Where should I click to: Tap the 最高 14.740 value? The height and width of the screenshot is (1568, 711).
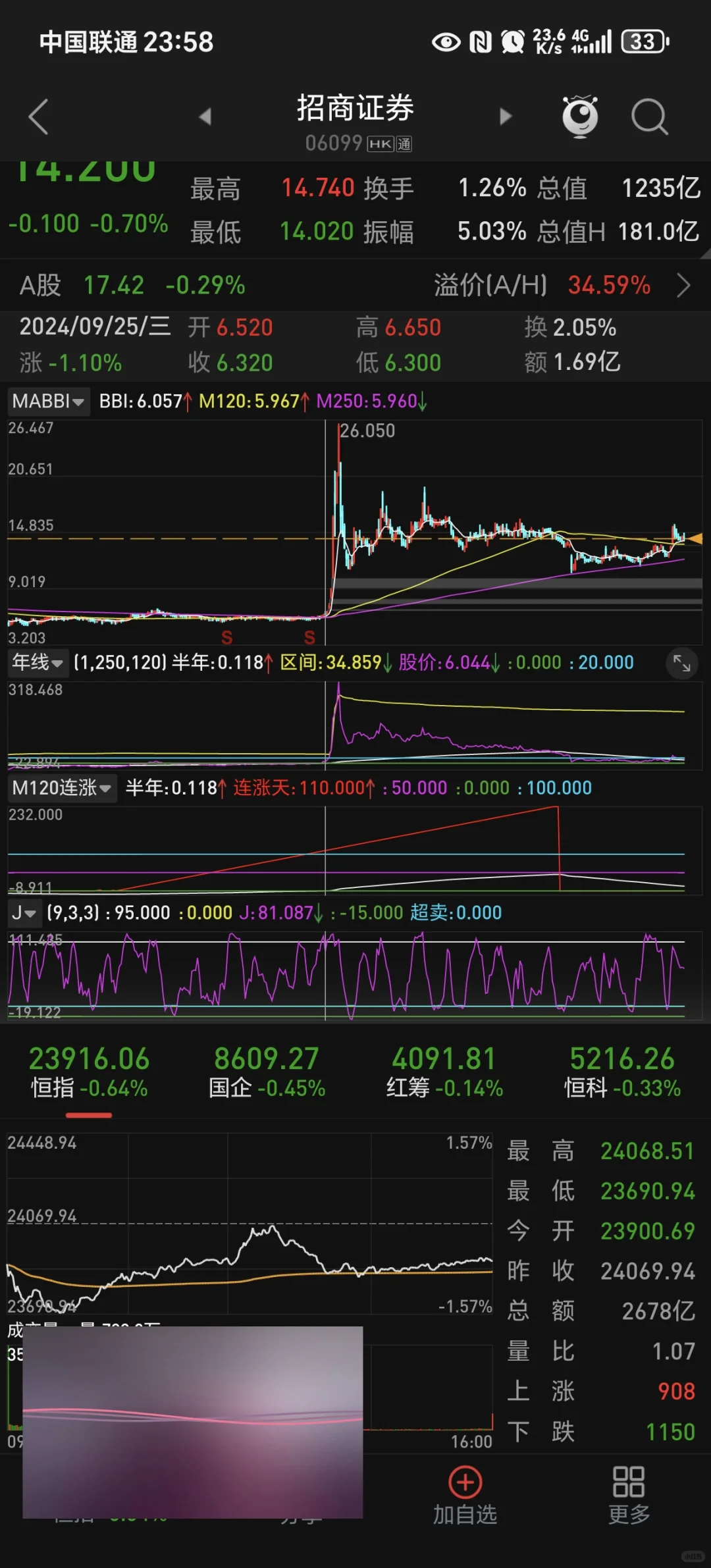click(318, 188)
